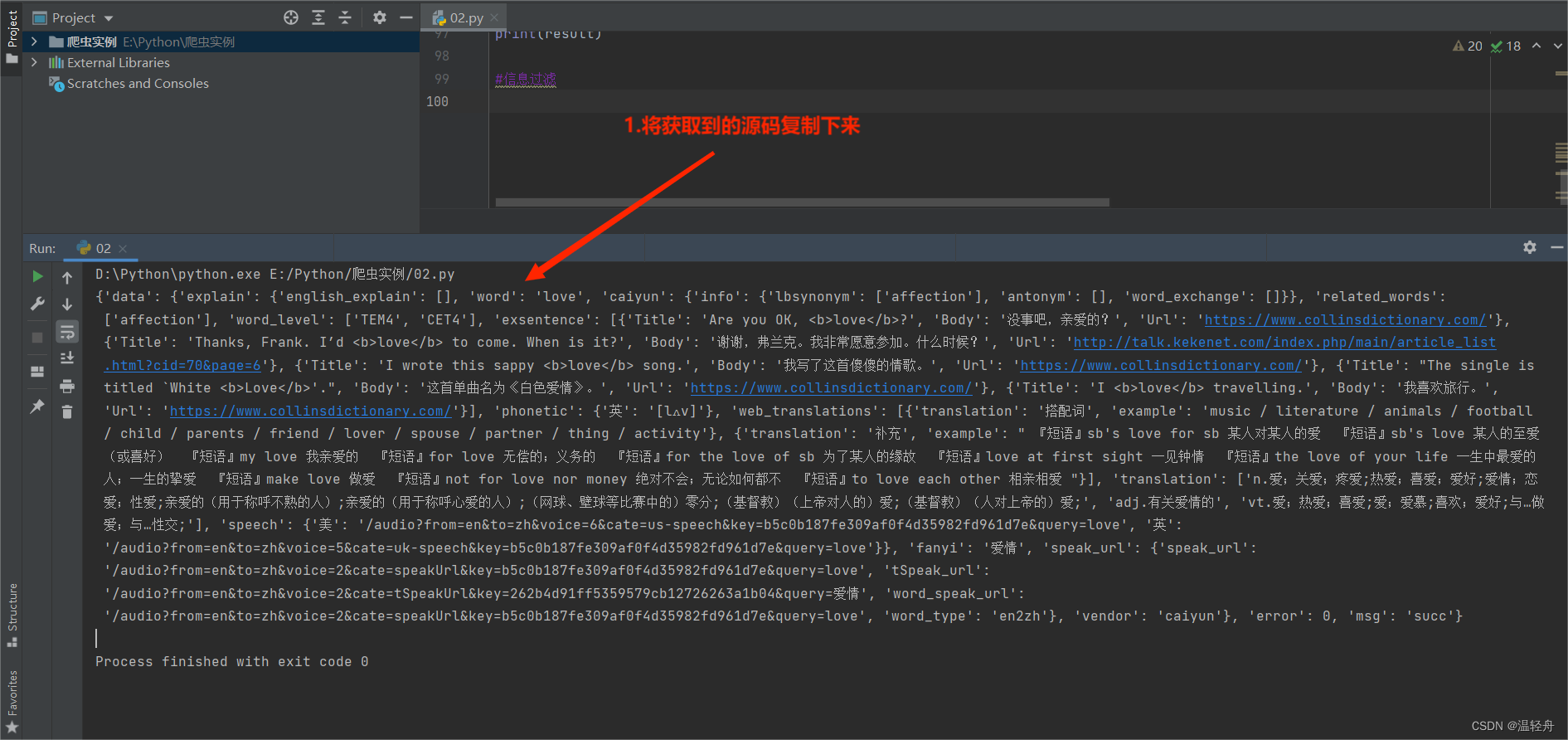
Task: Click the Restore Layout icon in Run panel
Action: [x=37, y=372]
